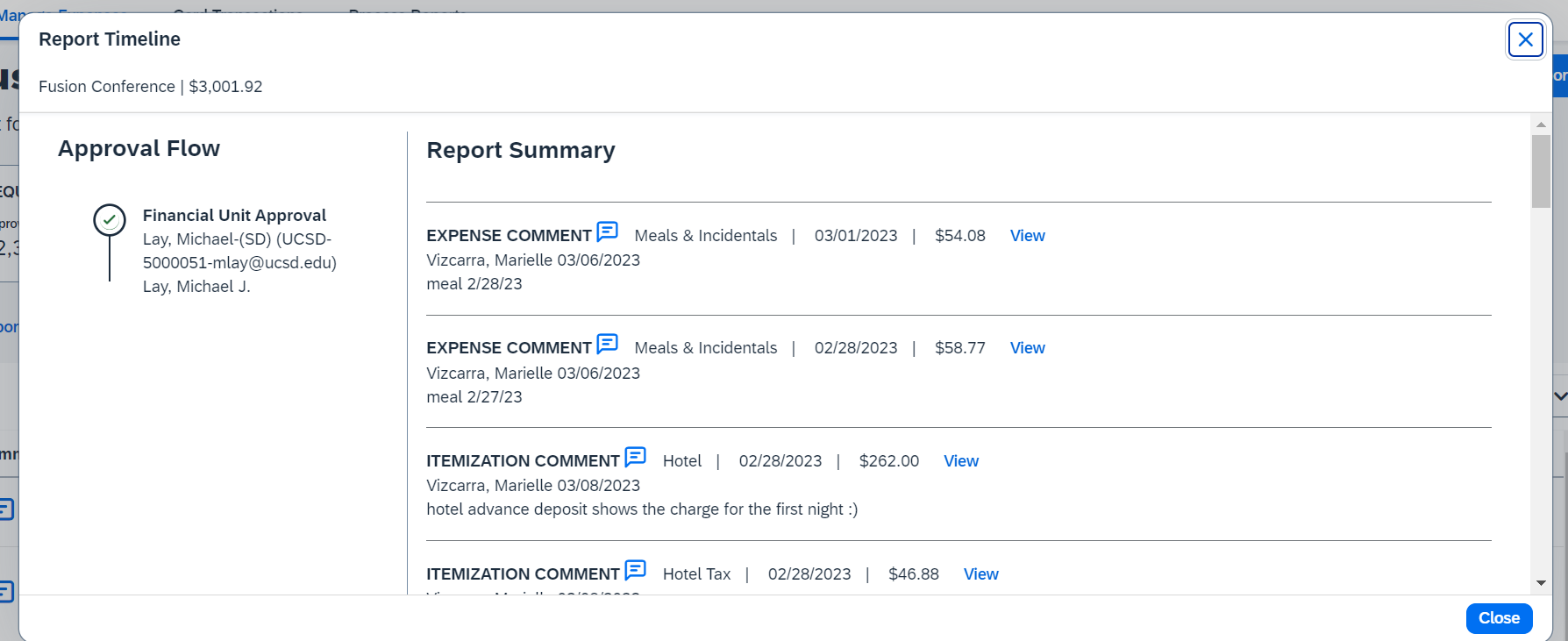1568x641 pixels.
Task: Dismiss Report Timeline using the X icon
Action: 1525,39
